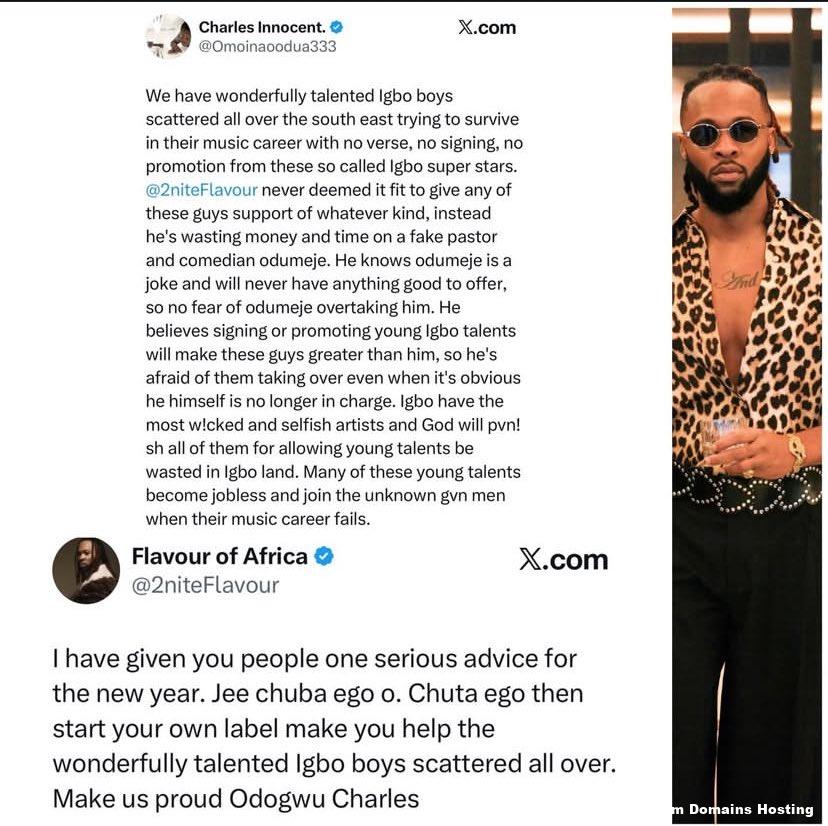Screen dimensions: 828x826
Task: Click the X.com logo beside Flavour of Africa
Action: click(x=563, y=560)
